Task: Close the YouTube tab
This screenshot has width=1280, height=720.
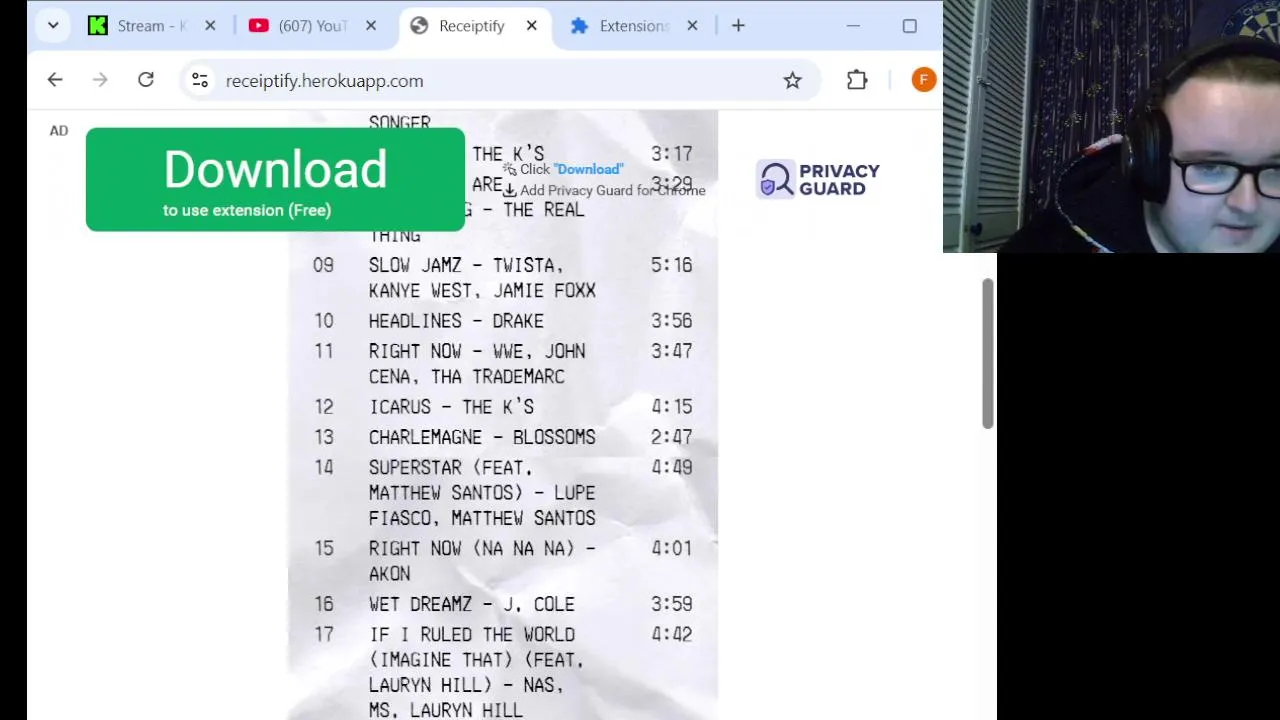Action: 371,26
